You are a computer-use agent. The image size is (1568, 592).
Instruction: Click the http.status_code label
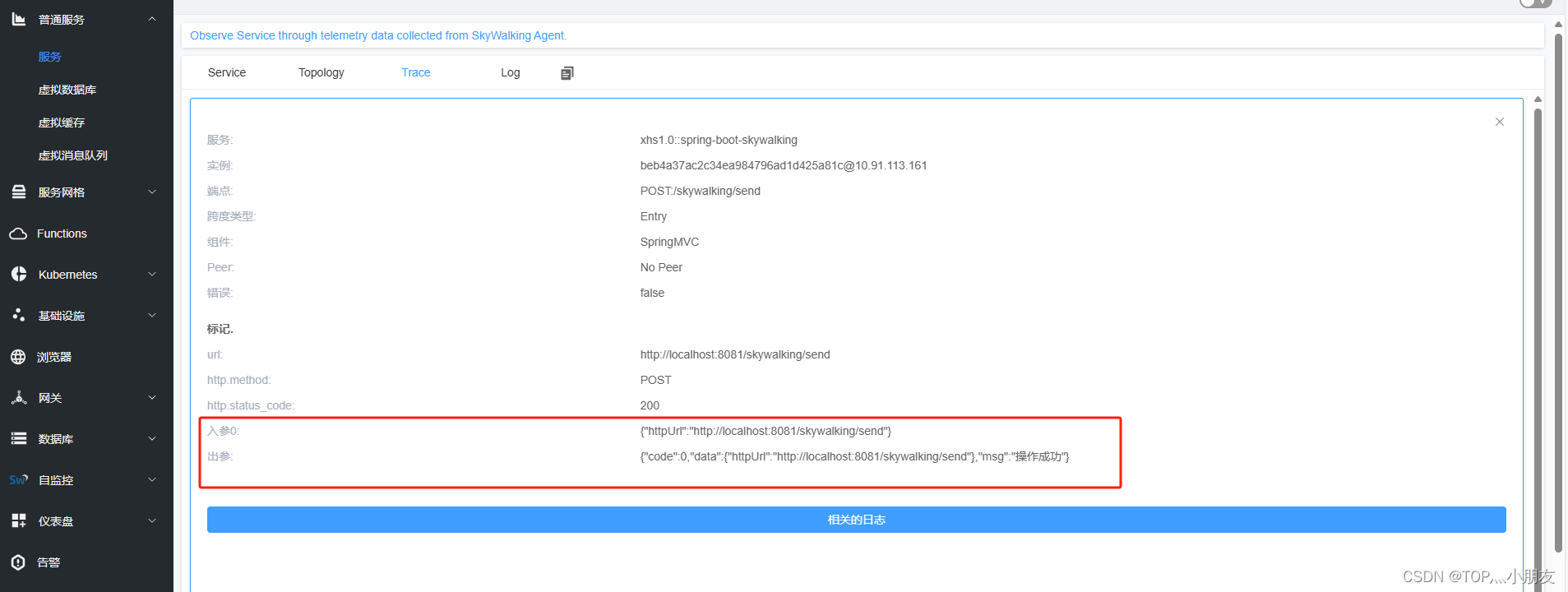(251, 405)
